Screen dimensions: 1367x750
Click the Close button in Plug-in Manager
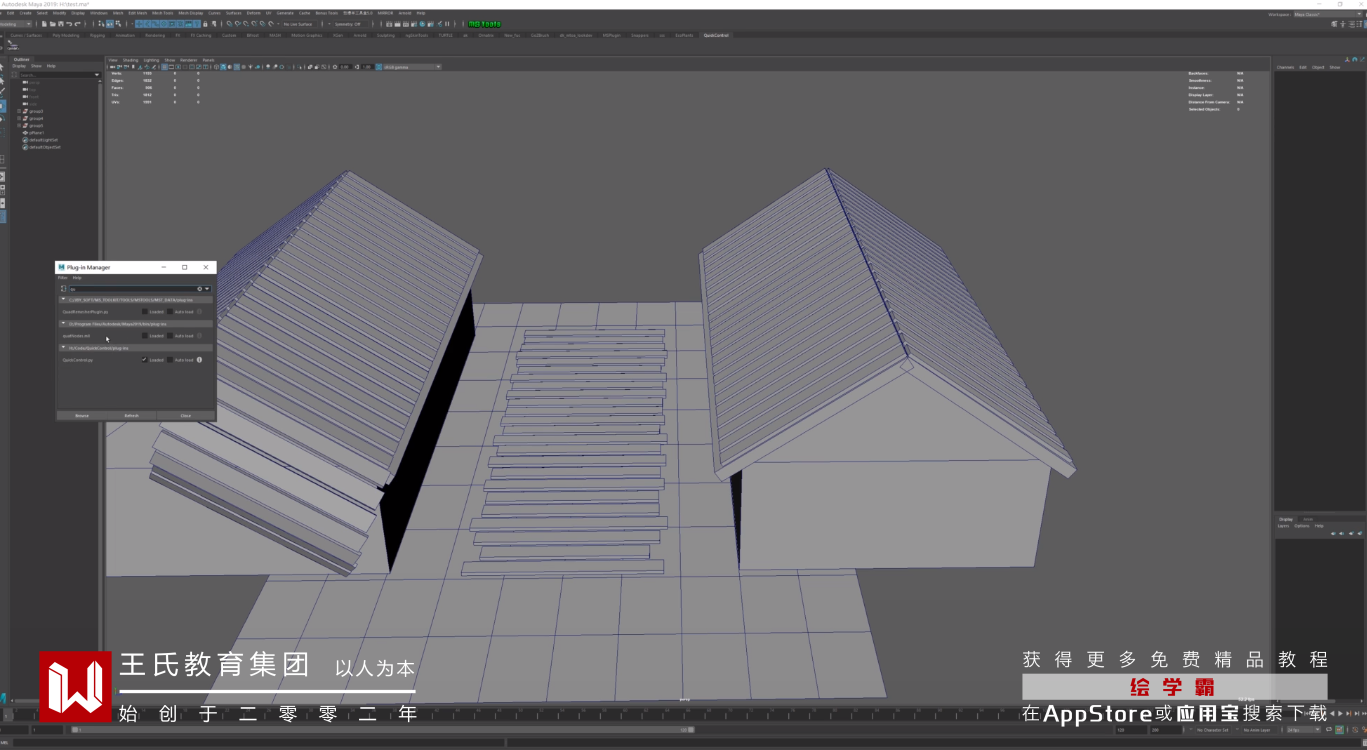185,415
